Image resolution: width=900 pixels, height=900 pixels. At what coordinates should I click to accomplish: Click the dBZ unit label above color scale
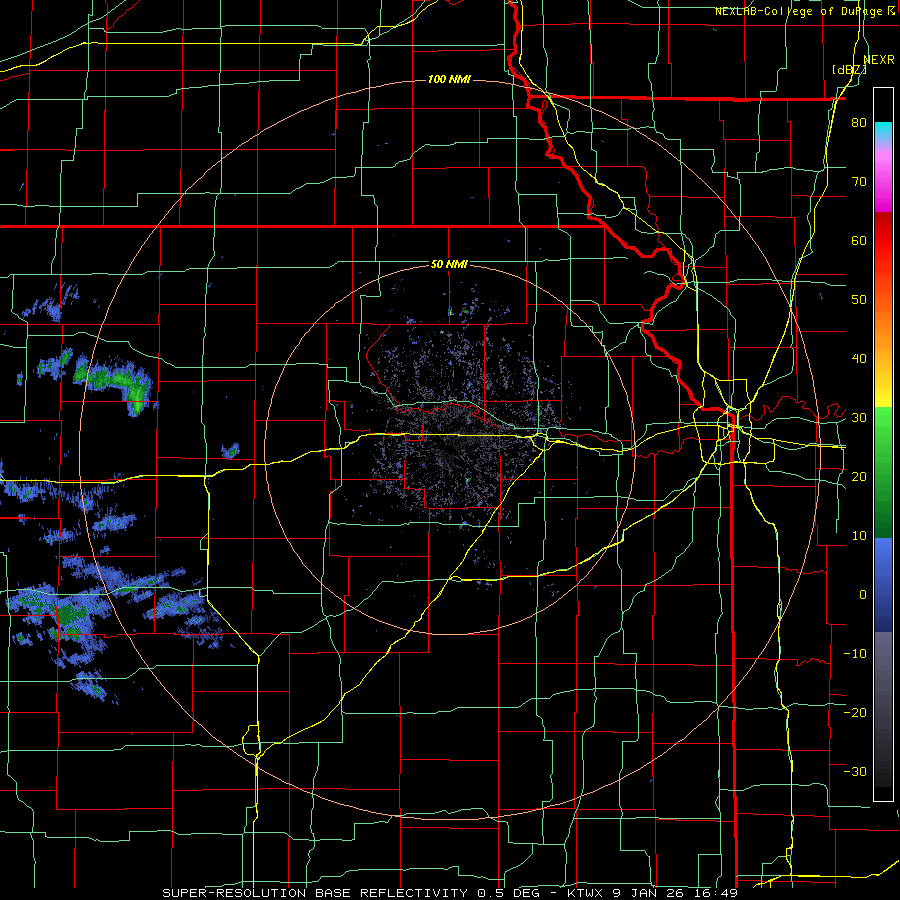tap(850, 69)
